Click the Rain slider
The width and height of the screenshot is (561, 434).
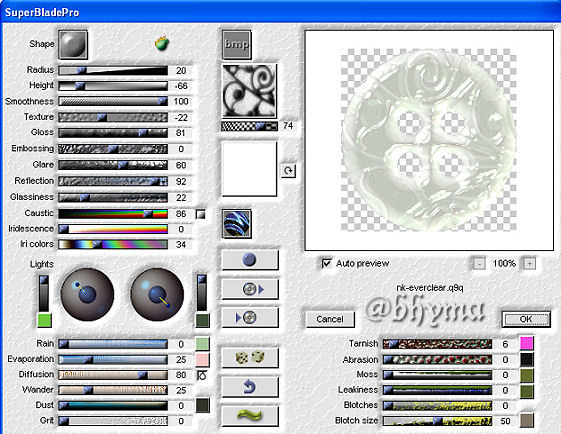click(113, 344)
